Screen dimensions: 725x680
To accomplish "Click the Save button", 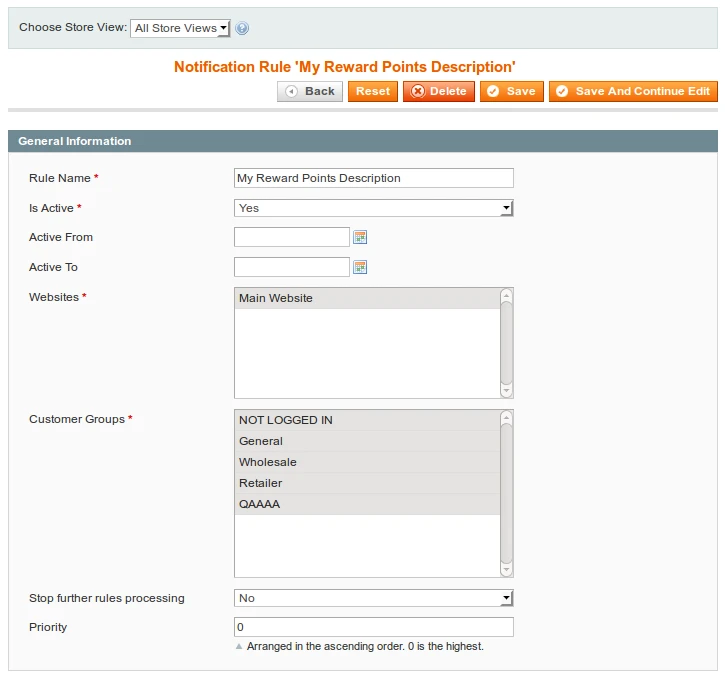I will (x=511, y=91).
